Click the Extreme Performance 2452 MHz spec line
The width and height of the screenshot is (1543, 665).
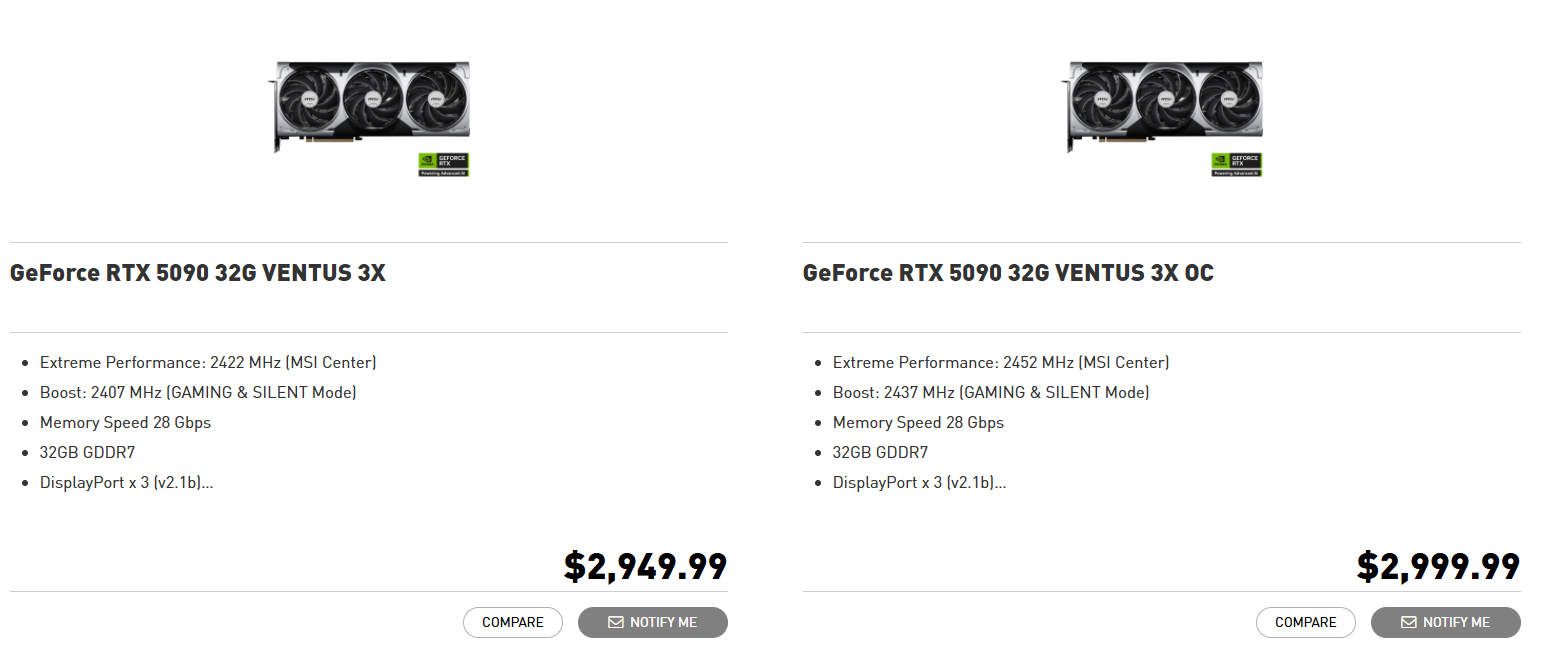click(x=1001, y=362)
